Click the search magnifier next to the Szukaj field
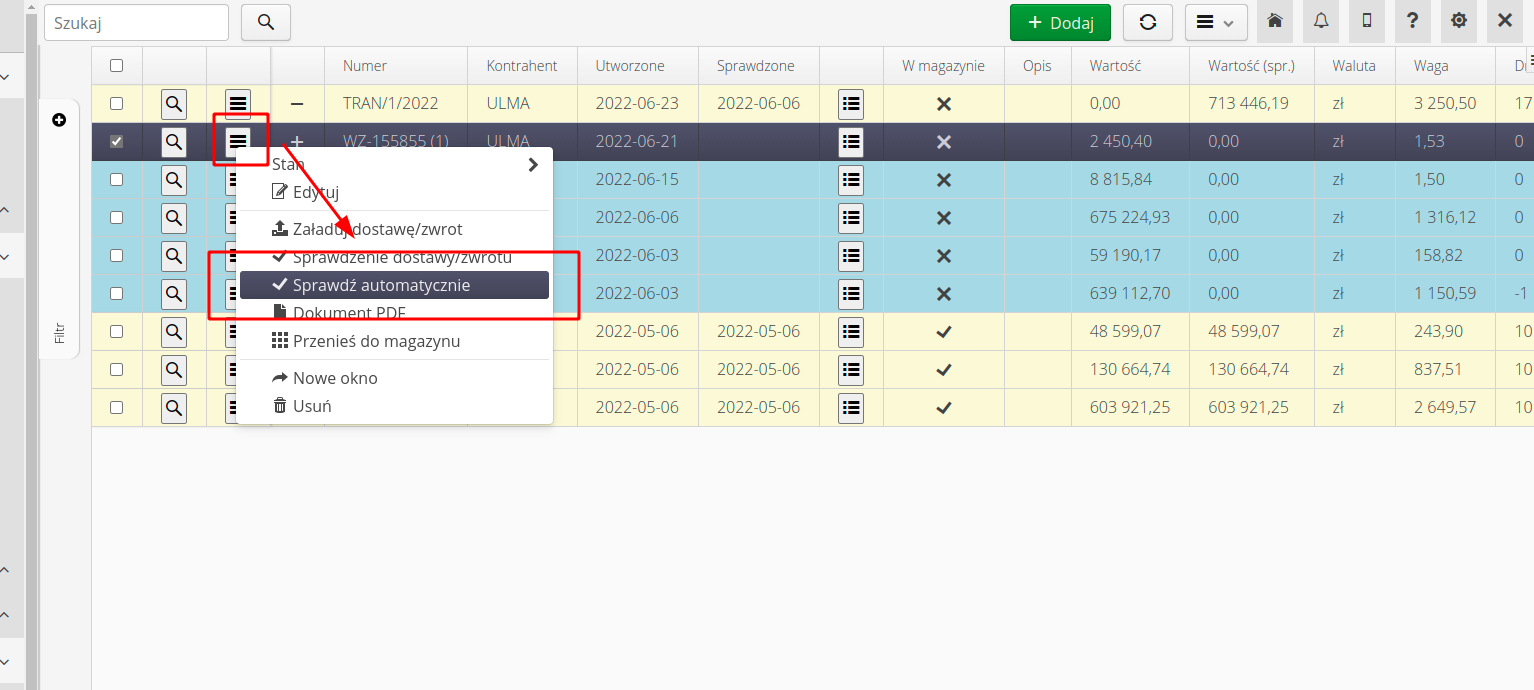 click(265, 21)
